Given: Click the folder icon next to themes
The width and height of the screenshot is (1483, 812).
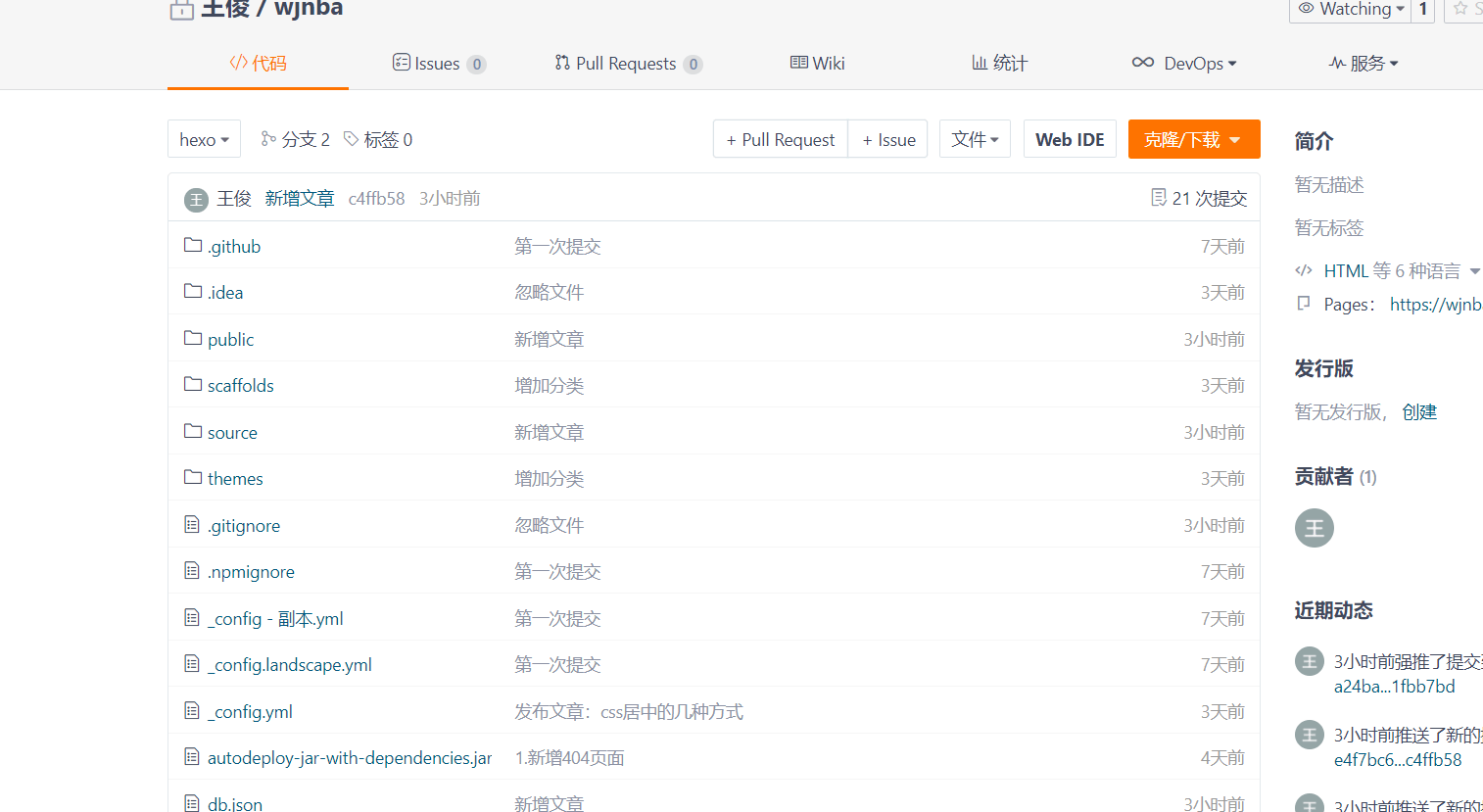Looking at the screenshot, I should (x=193, y=477).
